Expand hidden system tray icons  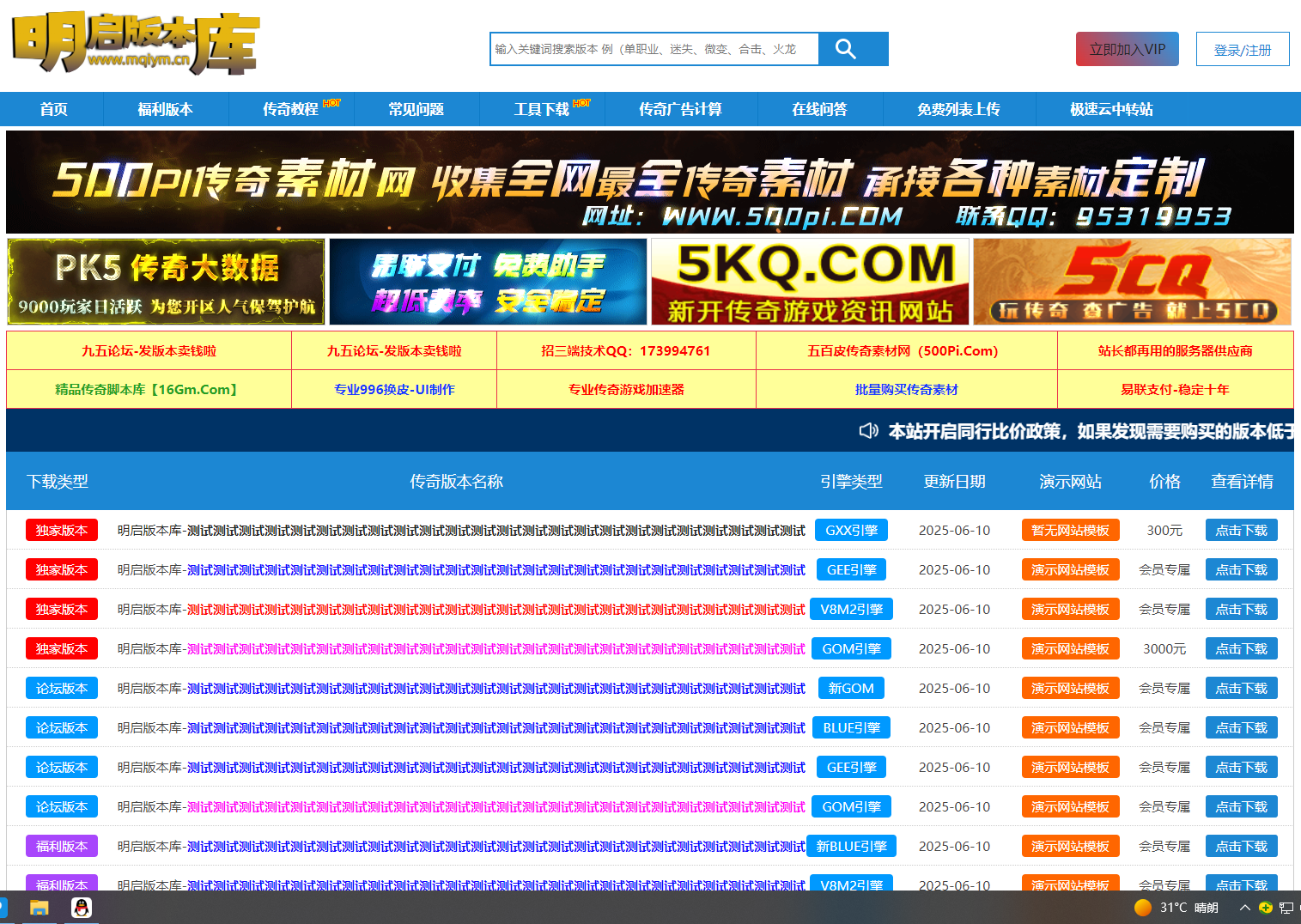click(1243, 908)
